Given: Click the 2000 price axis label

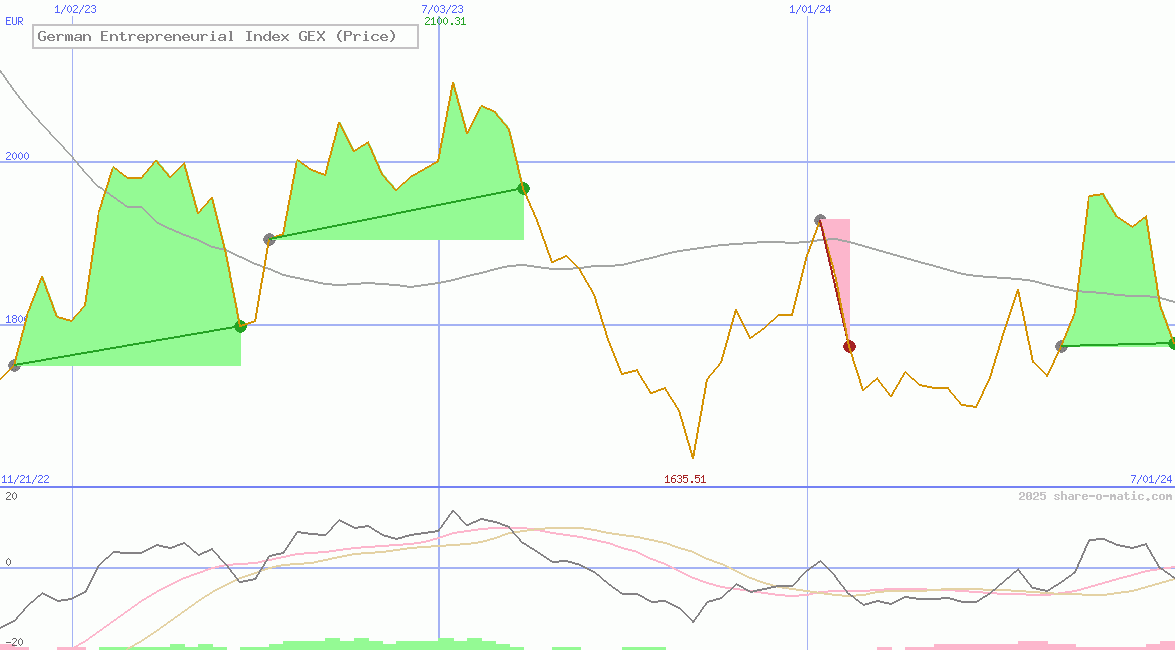Looking at the screenshot, I should tap(17, 157).
